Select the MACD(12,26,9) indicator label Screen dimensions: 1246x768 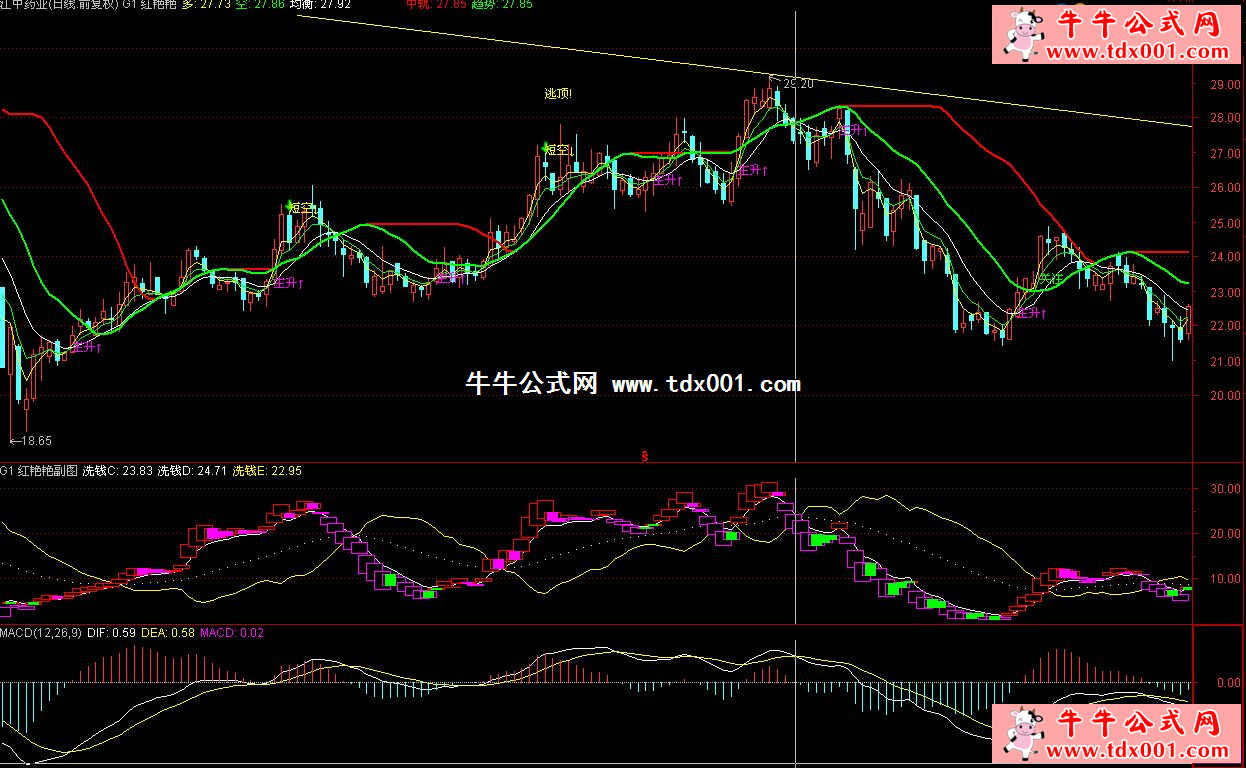click(x=42, y=632)
